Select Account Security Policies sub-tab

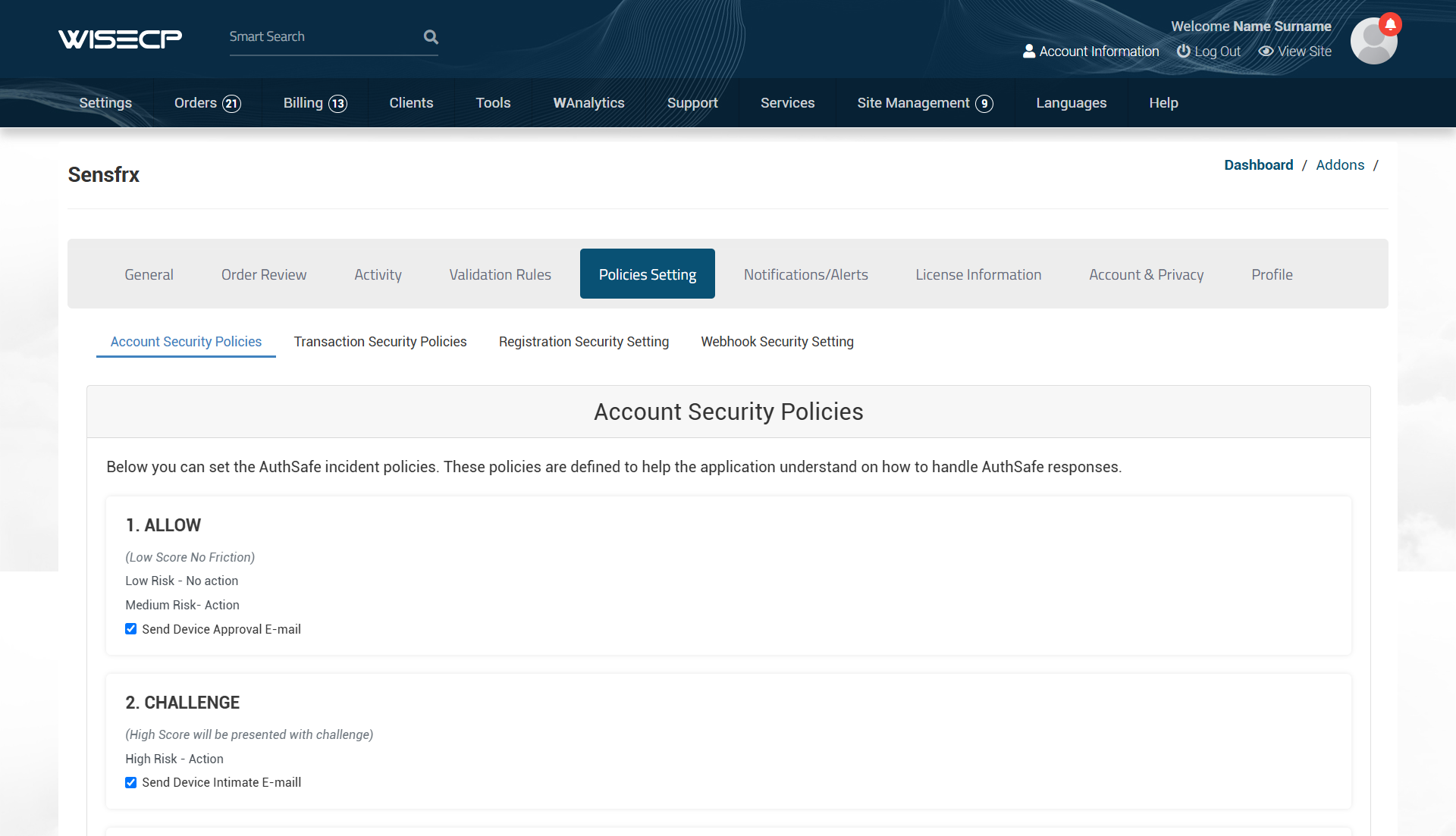(x=186, y=342)
